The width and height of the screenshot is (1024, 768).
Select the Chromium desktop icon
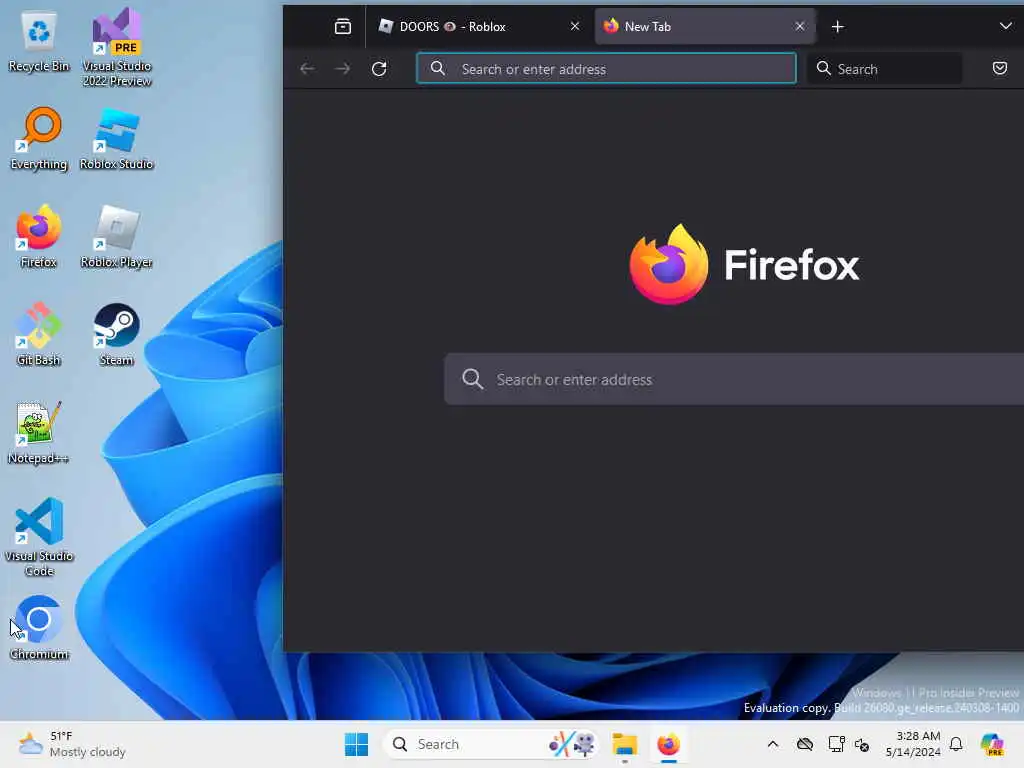39,628
